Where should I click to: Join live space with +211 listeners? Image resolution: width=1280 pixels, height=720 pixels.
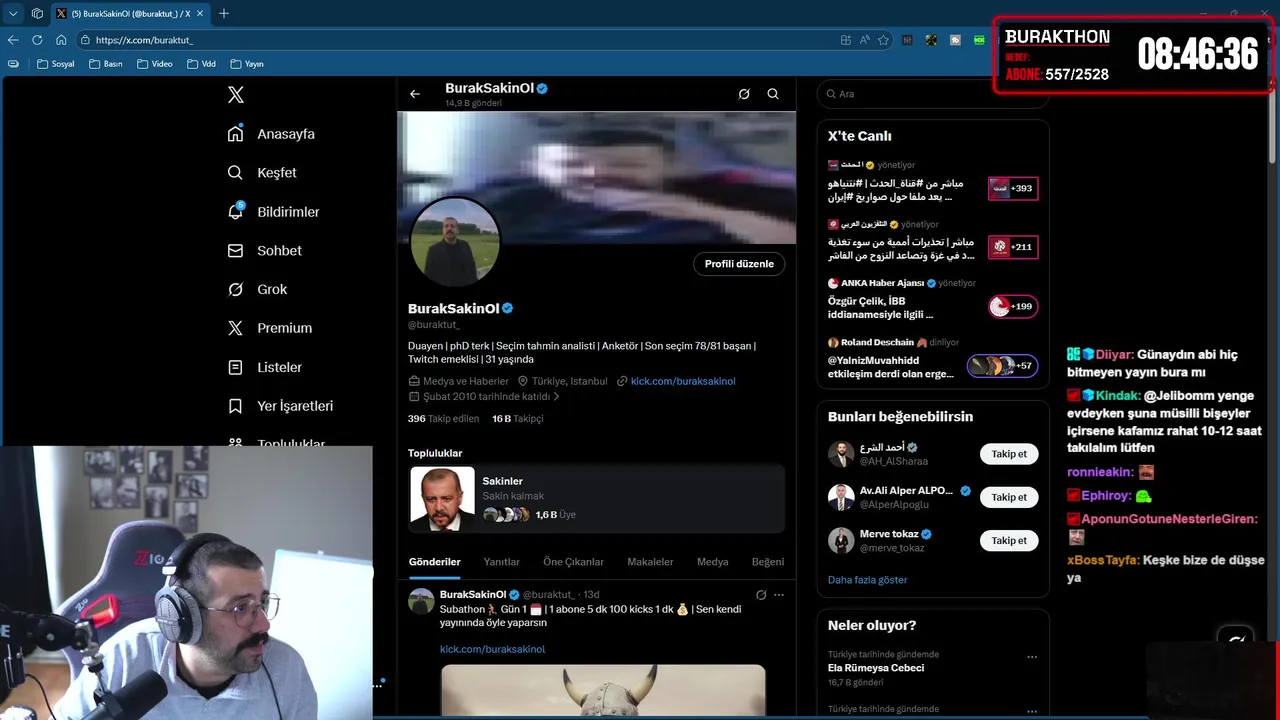point(1013,247)
